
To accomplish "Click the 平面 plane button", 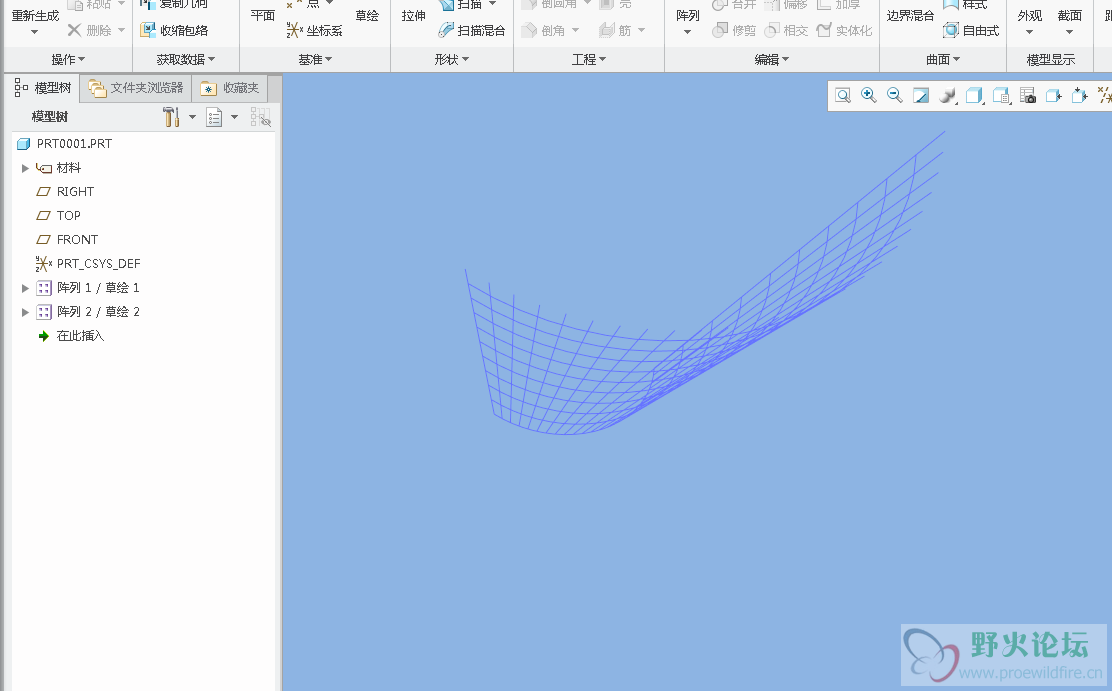I will pos(262,16).
